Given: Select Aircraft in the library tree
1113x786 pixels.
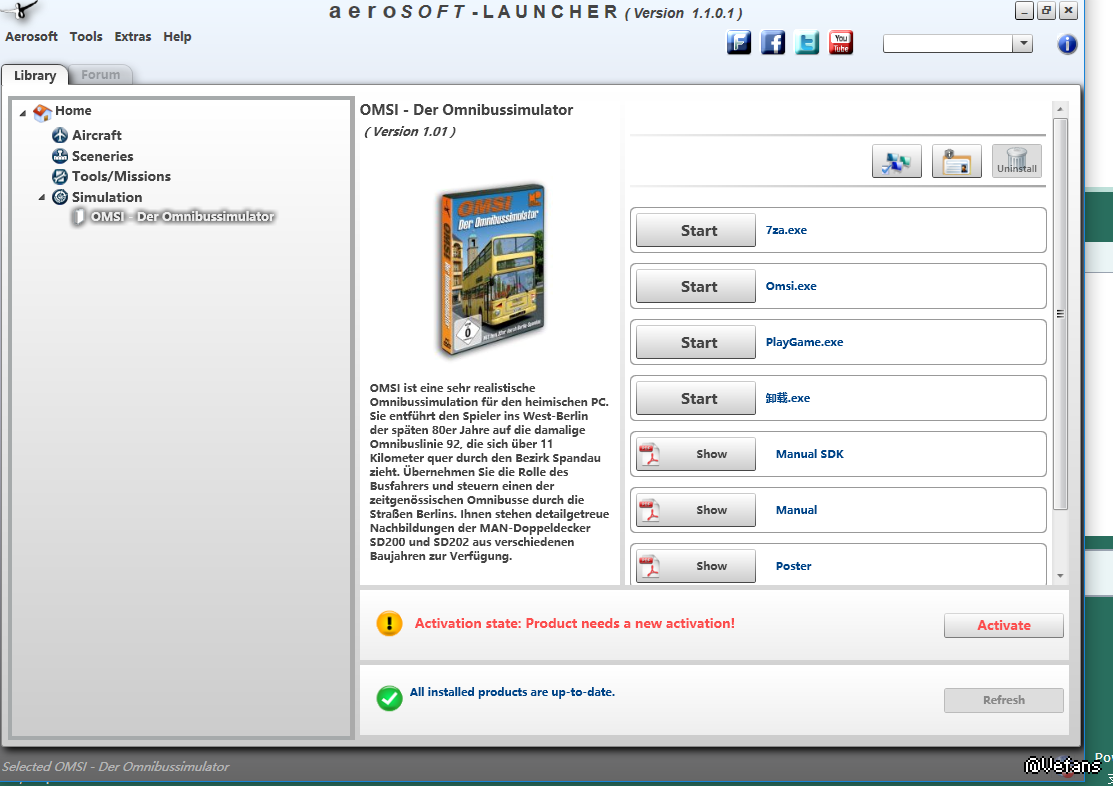Looking at the screenshot, I should 97,135.
